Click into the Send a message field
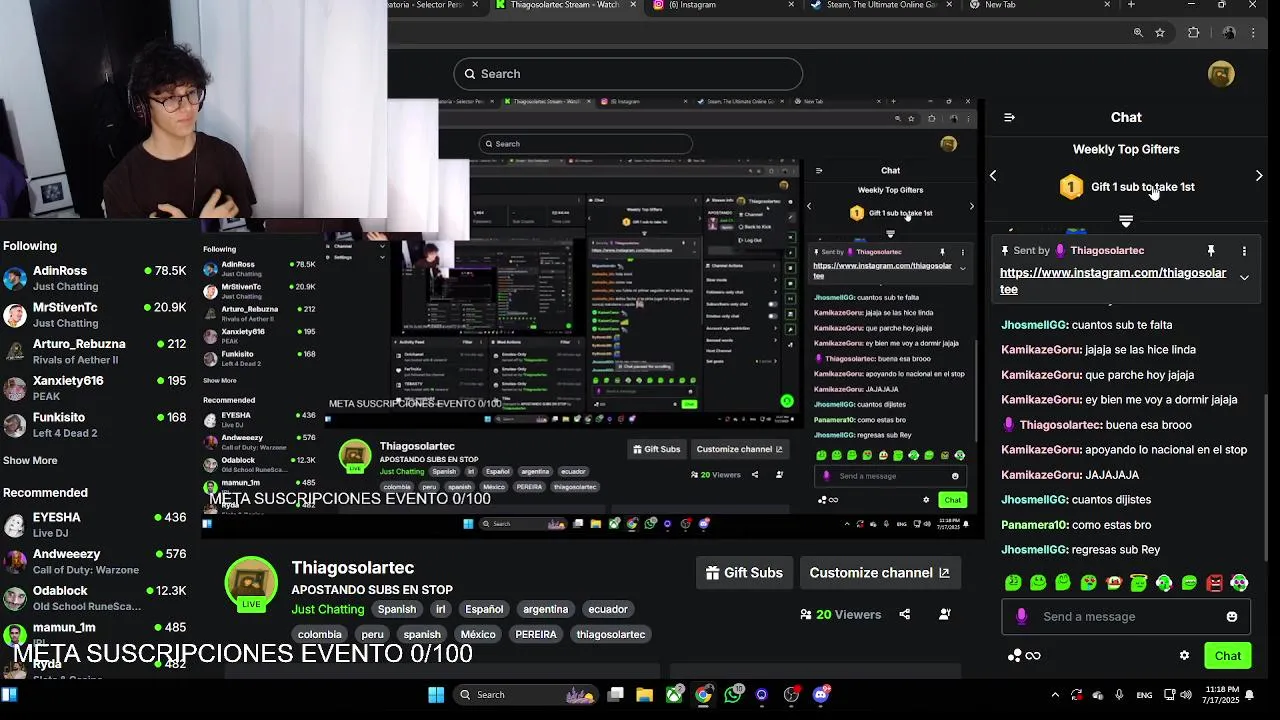Screen dimensions: 1280x720 coord(1126,617)
